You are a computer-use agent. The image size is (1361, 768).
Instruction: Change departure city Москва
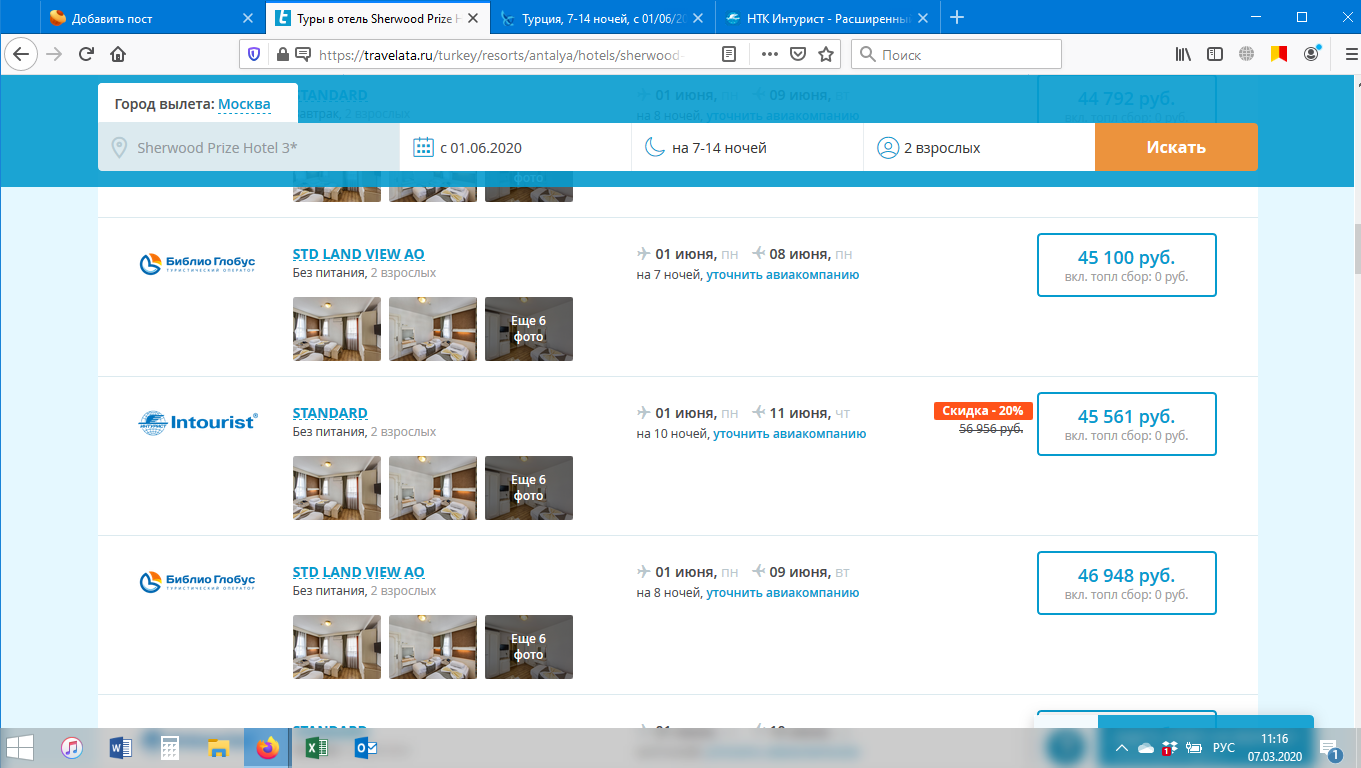coord(244,104)
